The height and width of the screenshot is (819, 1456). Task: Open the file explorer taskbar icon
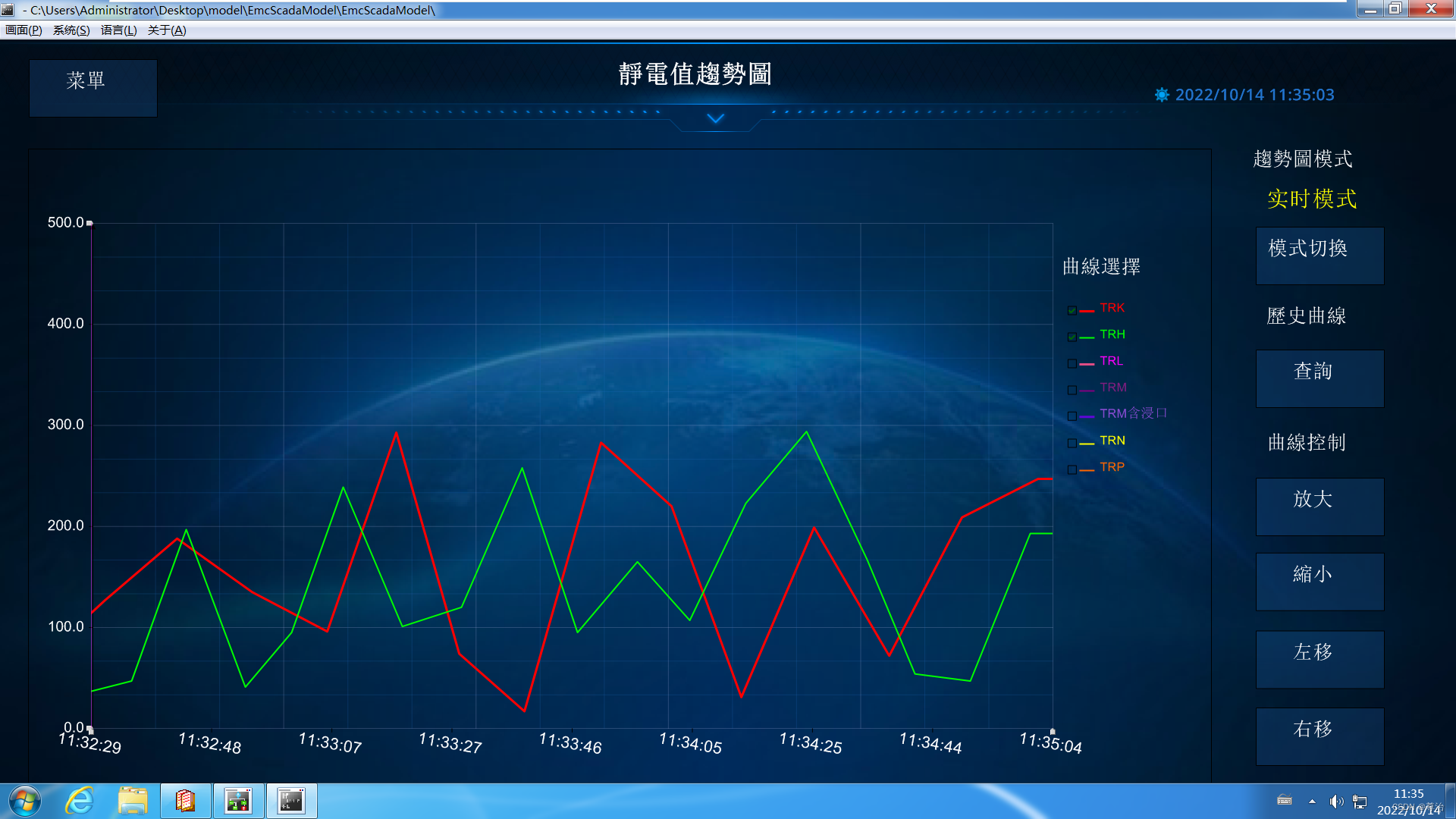click(133, 801)
